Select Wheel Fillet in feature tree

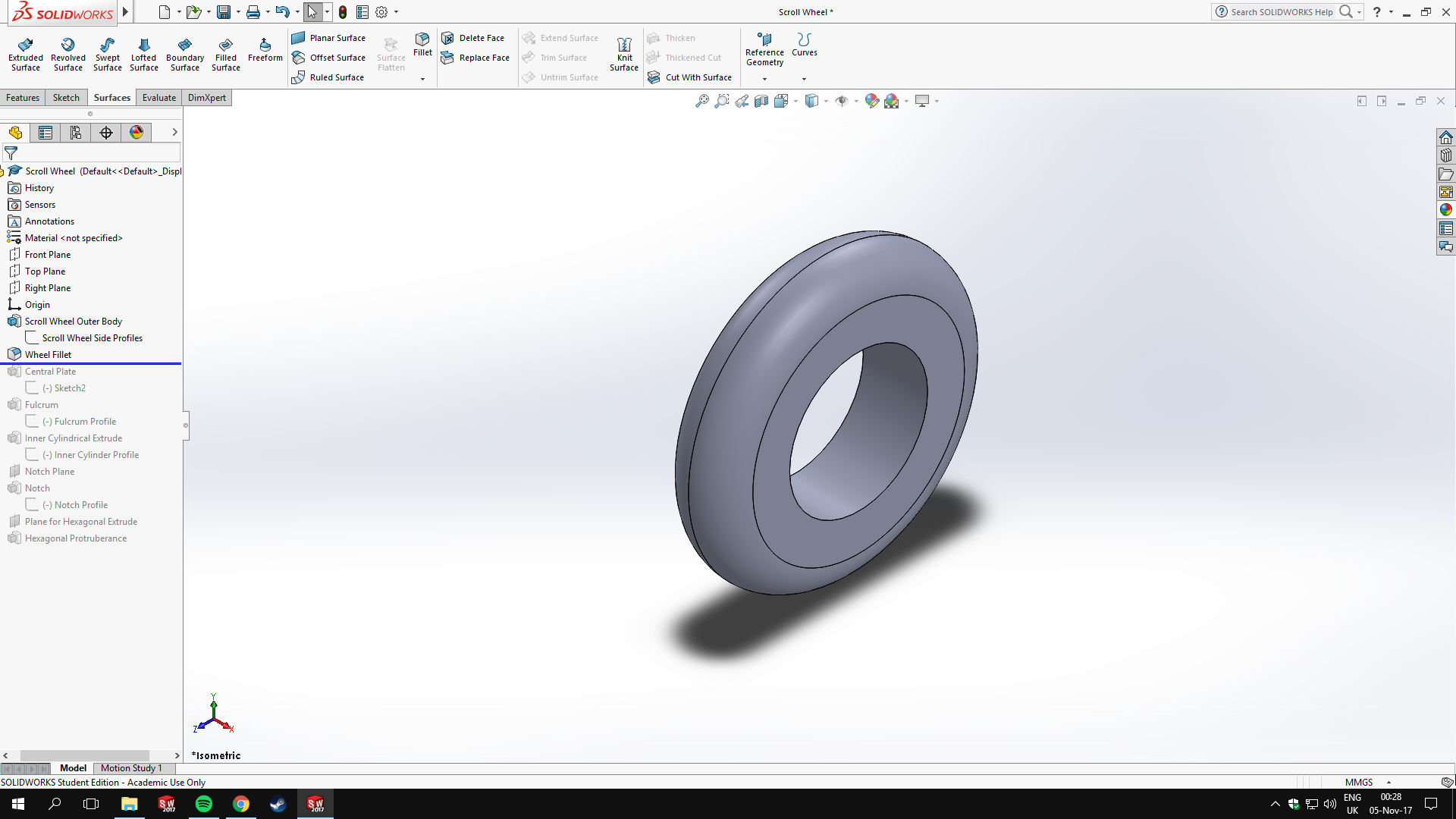pos(48,355)
